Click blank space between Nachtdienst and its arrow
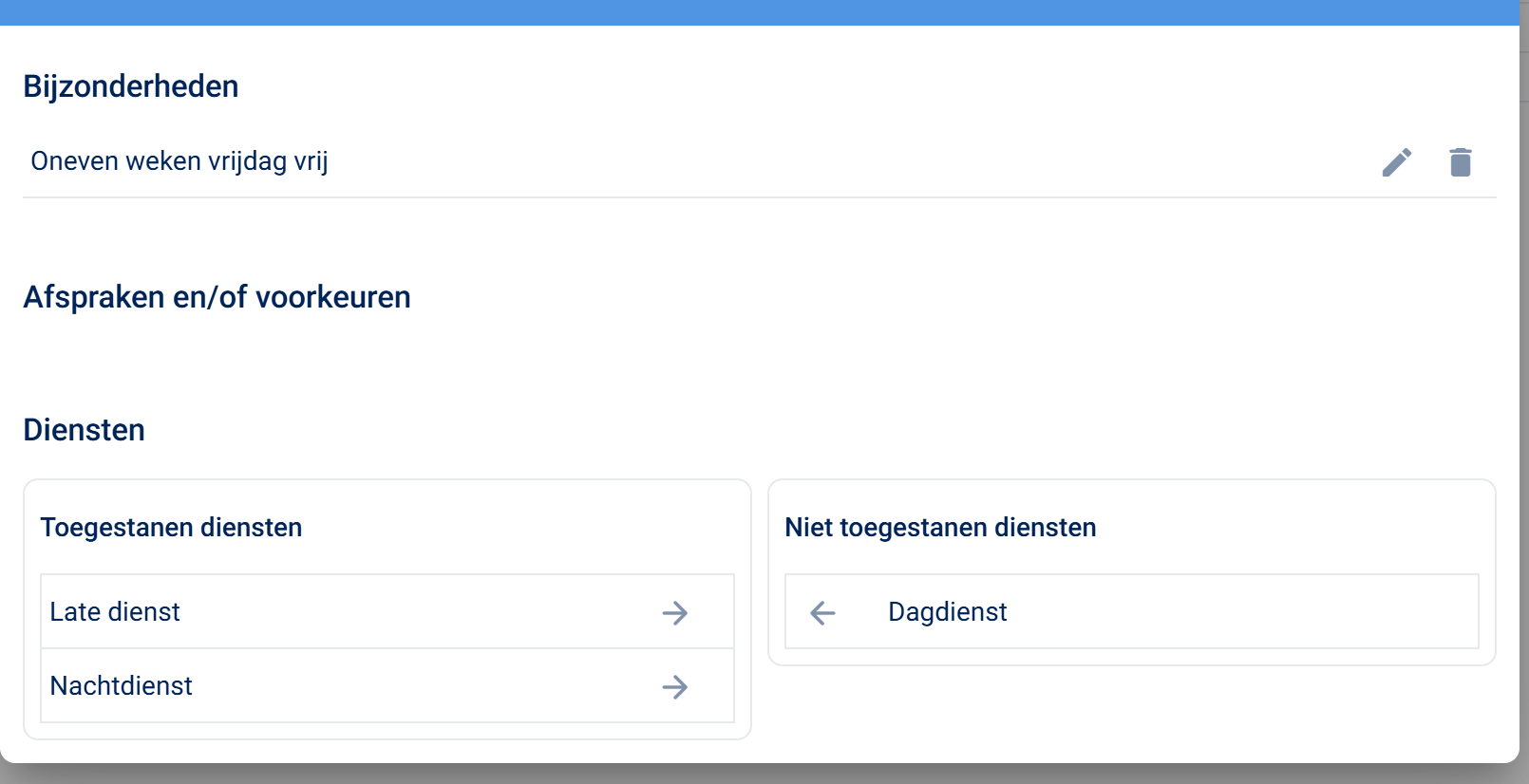The height and width of the screenshot is (784, 1529). click(x=427, y=686)
